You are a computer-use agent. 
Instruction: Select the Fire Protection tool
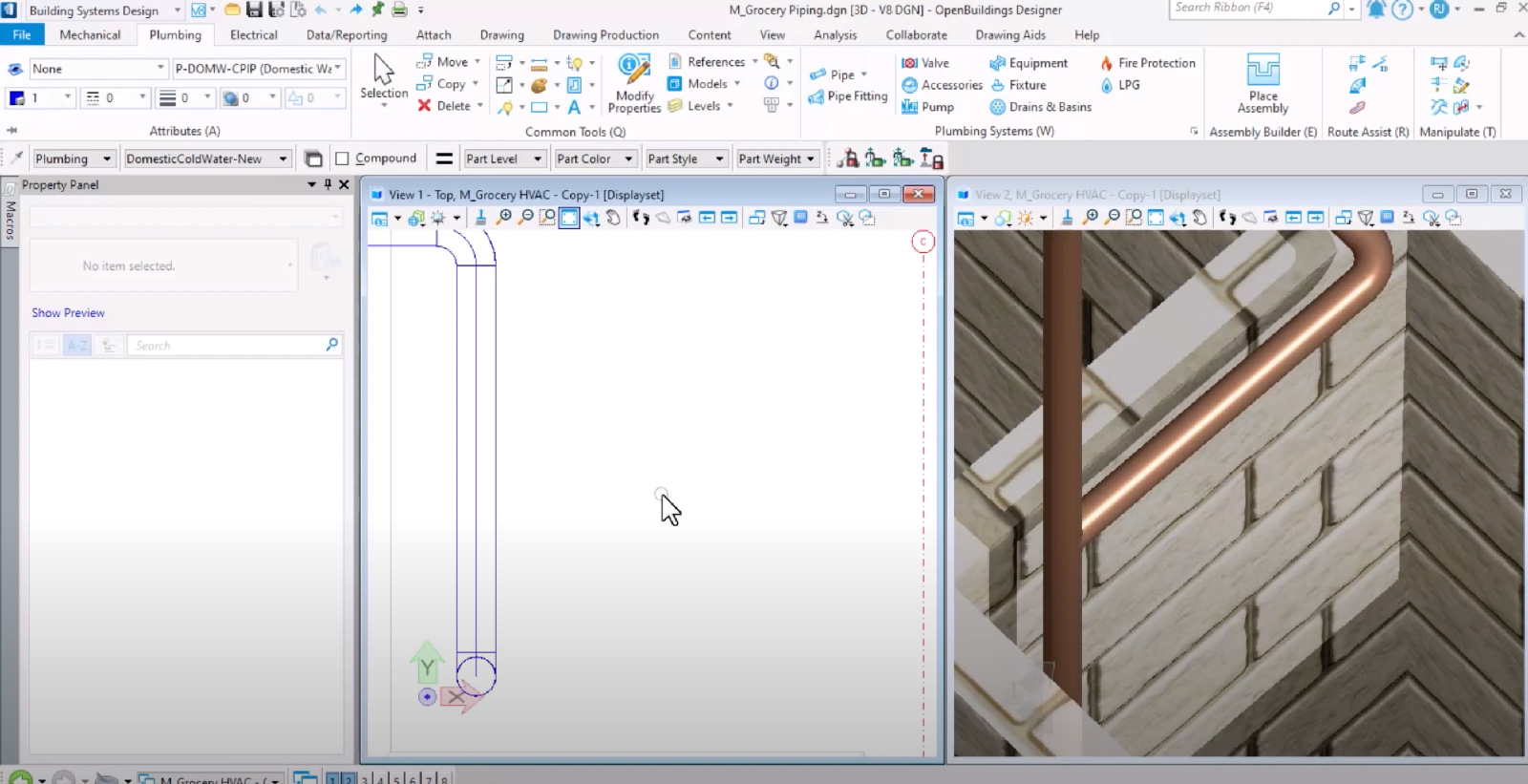(x=1147, y=63)
